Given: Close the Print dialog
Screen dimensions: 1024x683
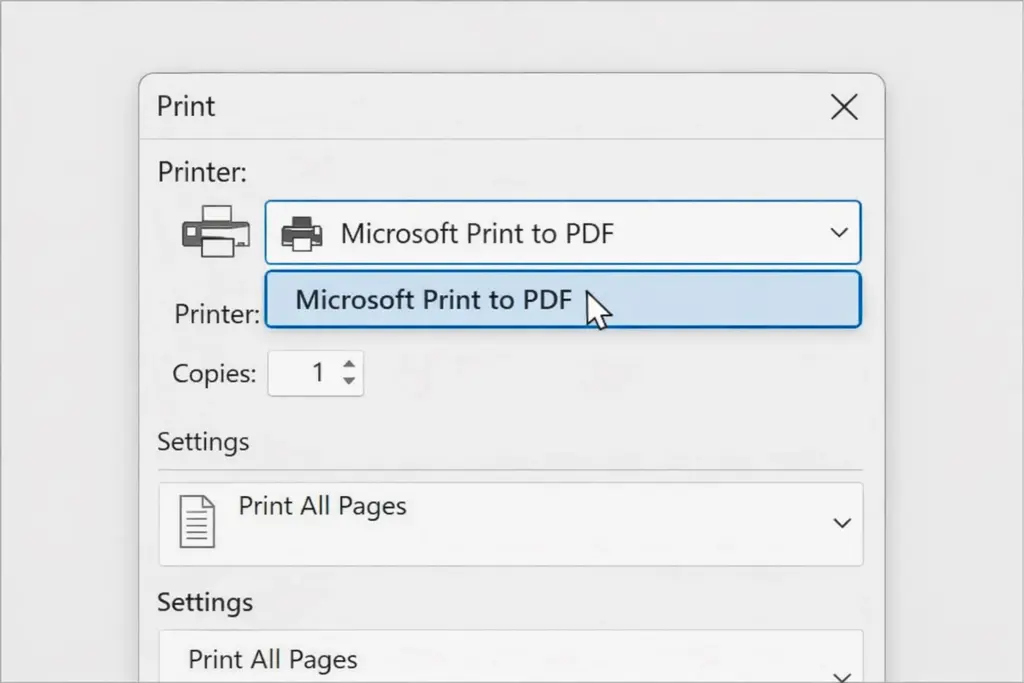Looking at the screenshot, I should pyautogui.click(x=844, y=106).
